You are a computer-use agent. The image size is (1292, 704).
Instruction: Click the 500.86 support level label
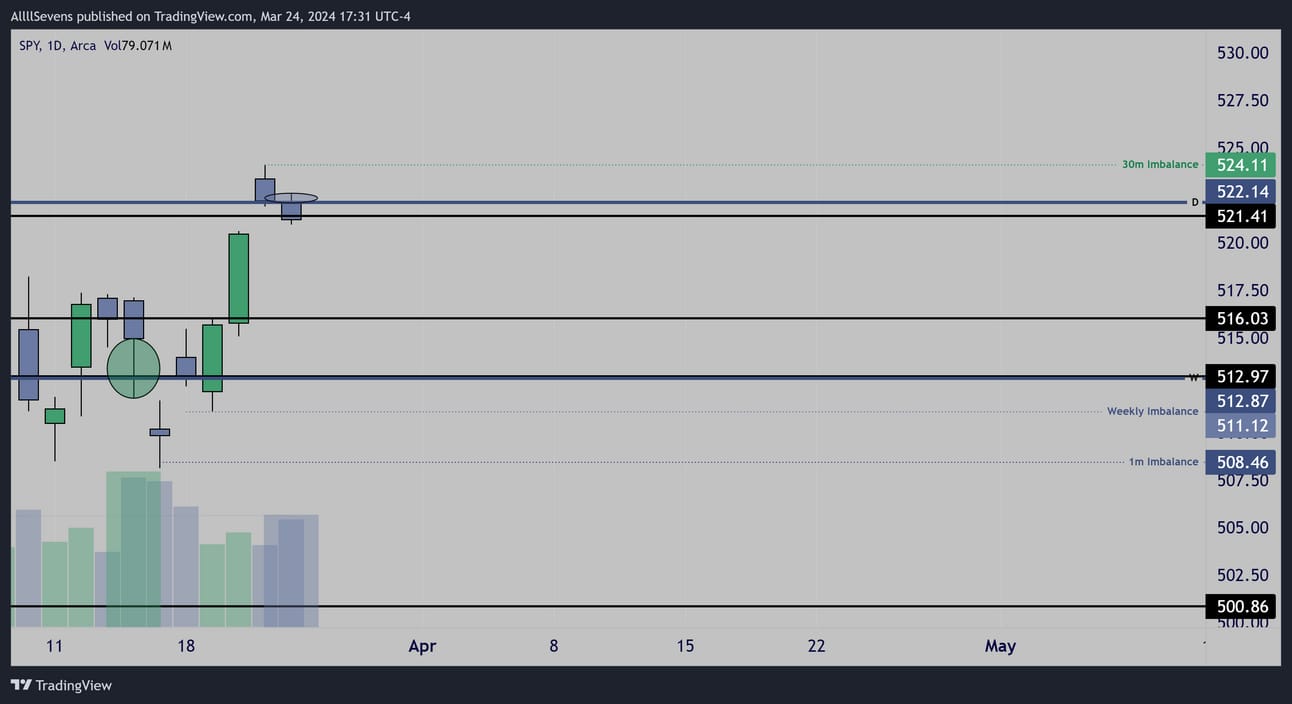point(1243,606)
